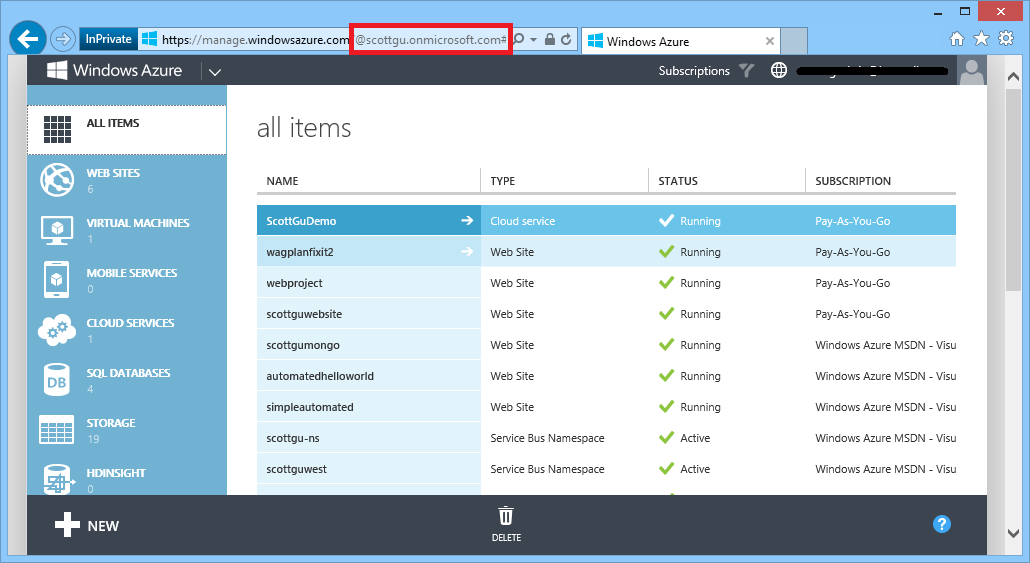Click the address bar search magnifier icon
The height and width of the screenshot is (563, 1030).
(518, 39)
